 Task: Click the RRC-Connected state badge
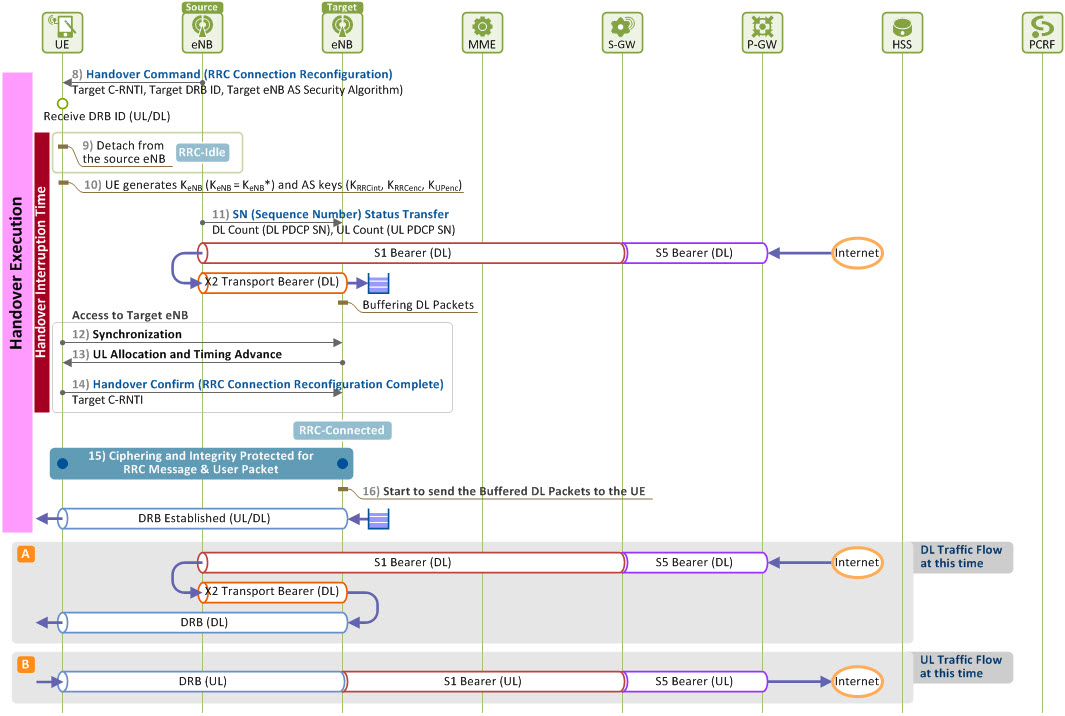pos(342,430)
